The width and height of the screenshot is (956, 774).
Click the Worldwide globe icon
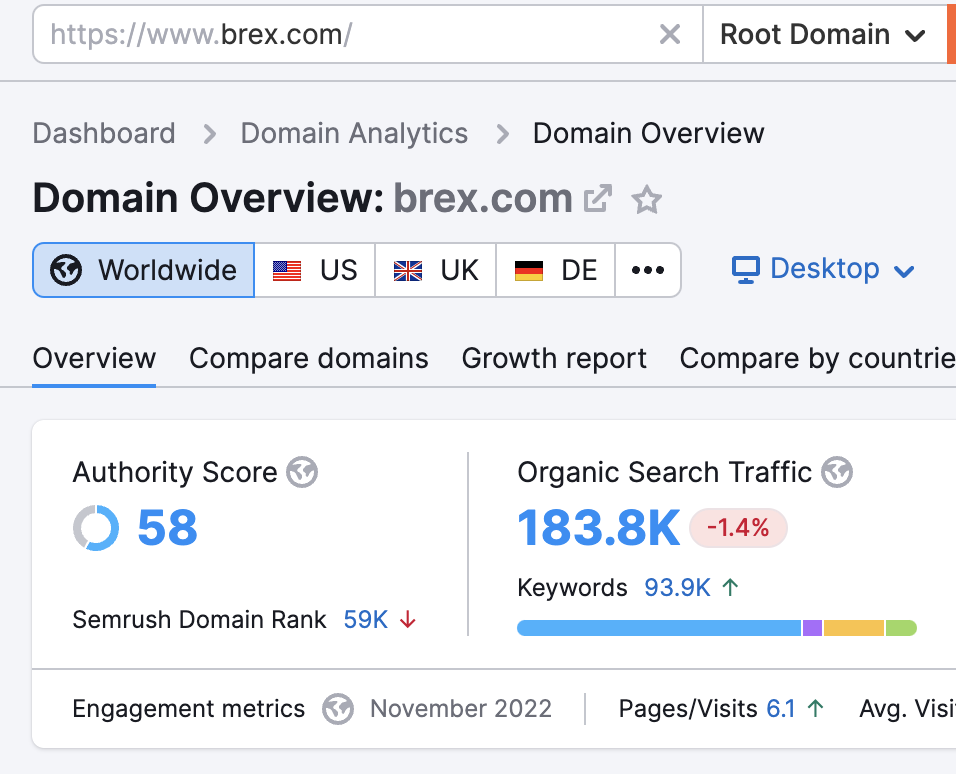pos(66,270)
